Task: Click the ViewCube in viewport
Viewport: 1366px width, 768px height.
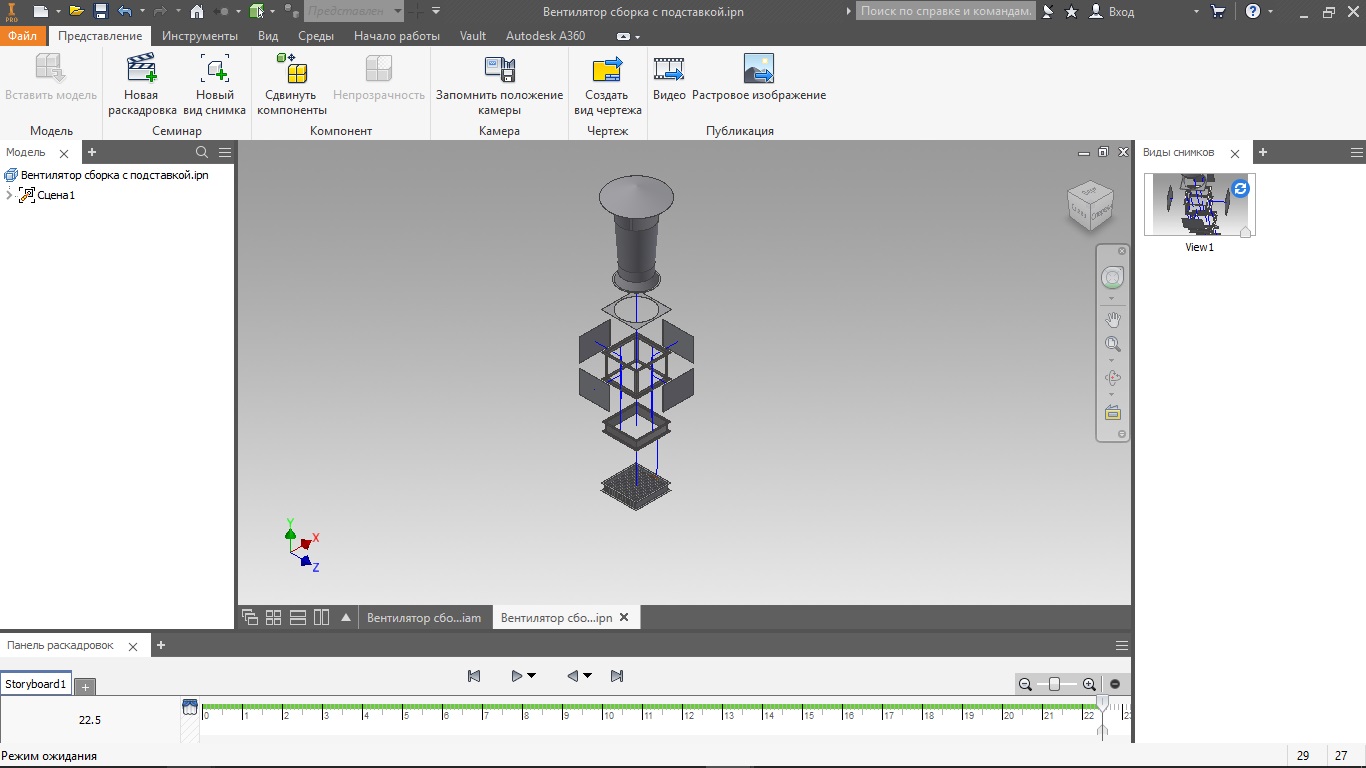Action: pyautogui.click(x=1090, y=206)
